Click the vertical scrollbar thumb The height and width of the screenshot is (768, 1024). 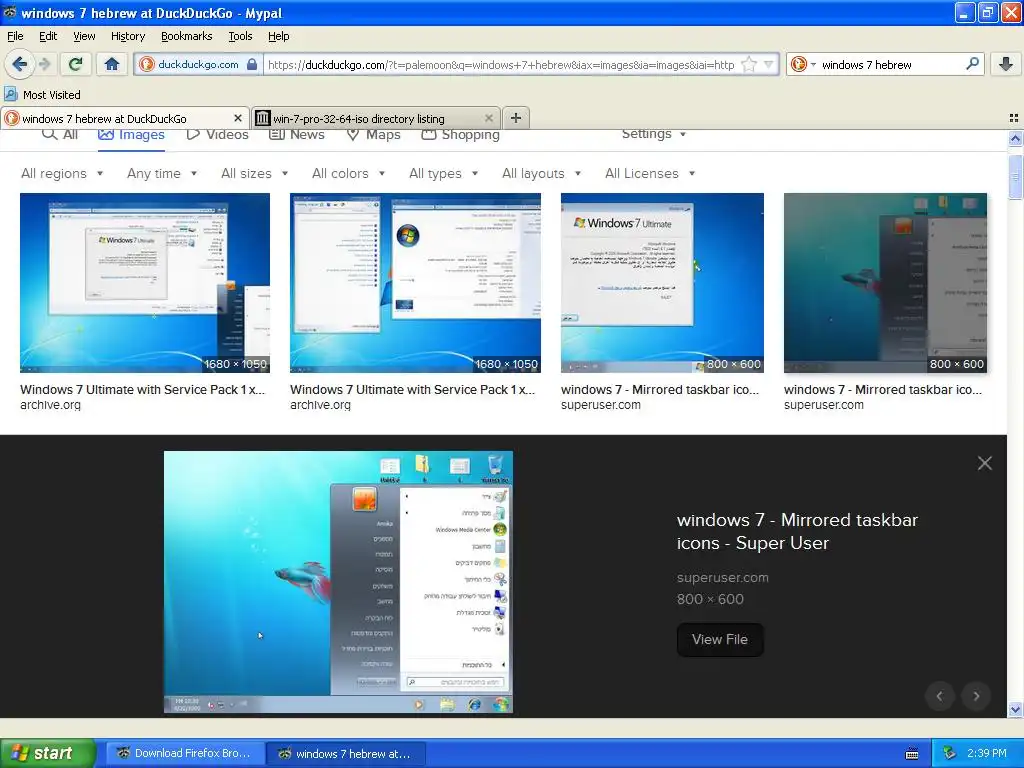click(1015, 176)
